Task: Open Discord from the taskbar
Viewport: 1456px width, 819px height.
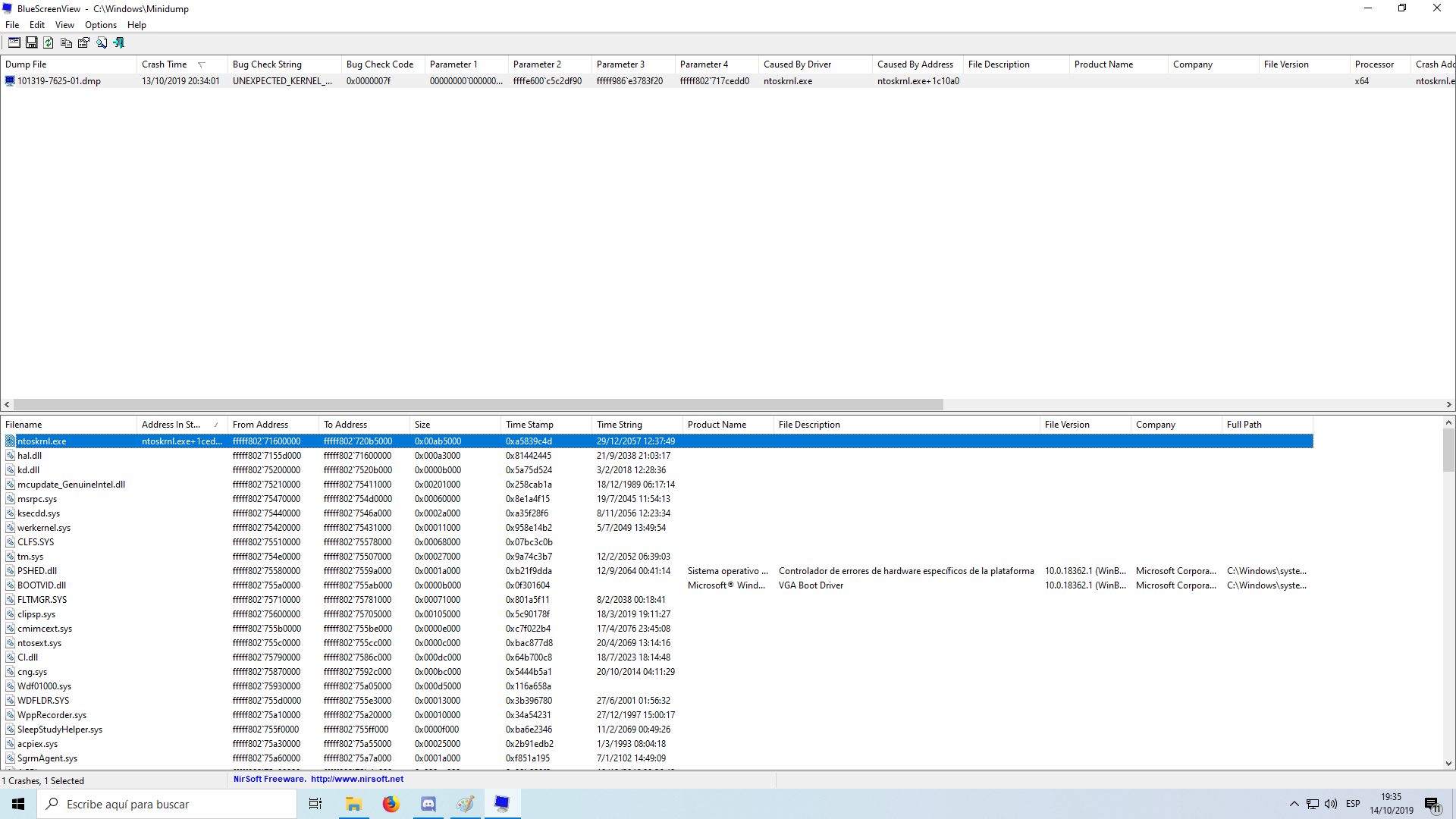Action: point(428,804)
